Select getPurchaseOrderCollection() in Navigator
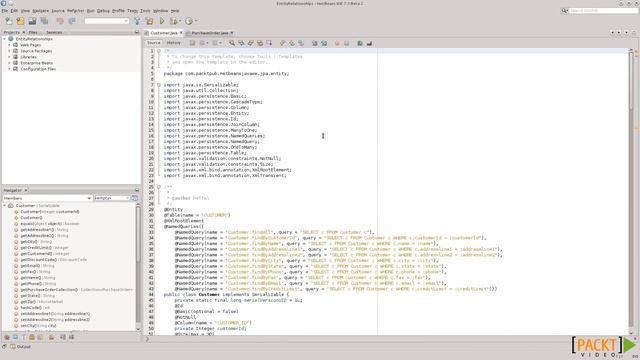The height and width of the screenshot is (360, 640). (x=49, y=290)
